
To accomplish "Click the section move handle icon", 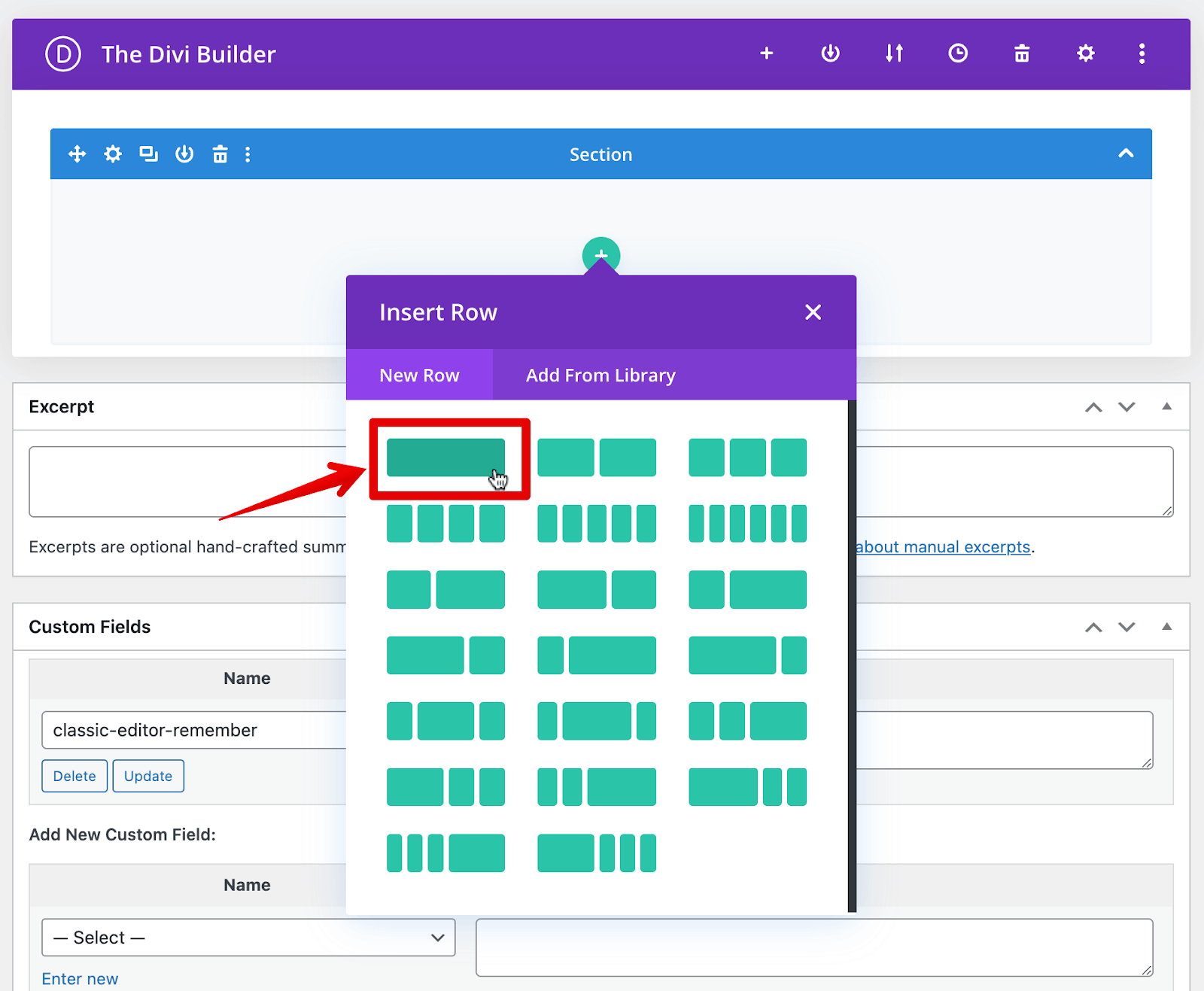I will [77, 154].
